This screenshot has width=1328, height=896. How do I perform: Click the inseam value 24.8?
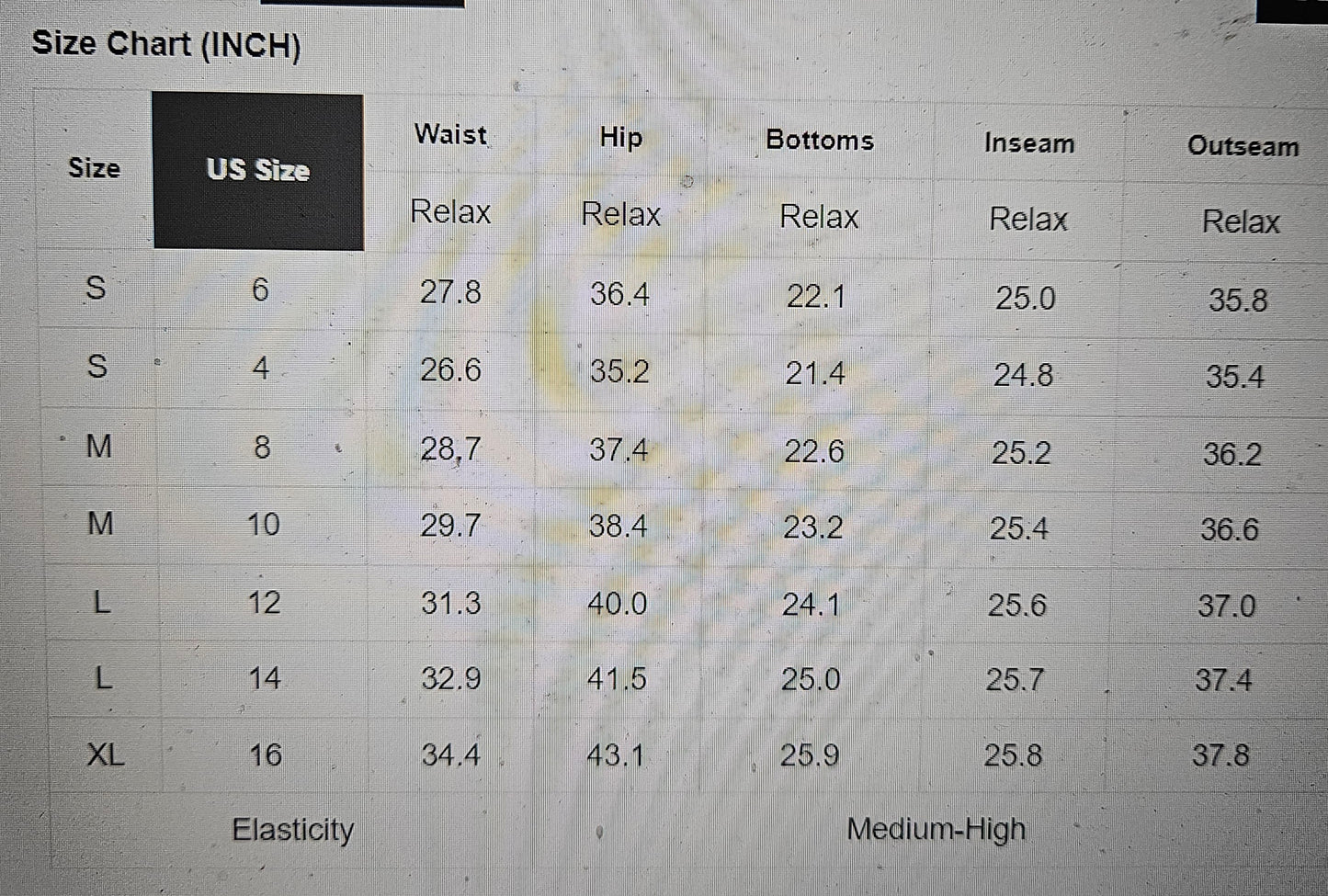click(1023, 375)
